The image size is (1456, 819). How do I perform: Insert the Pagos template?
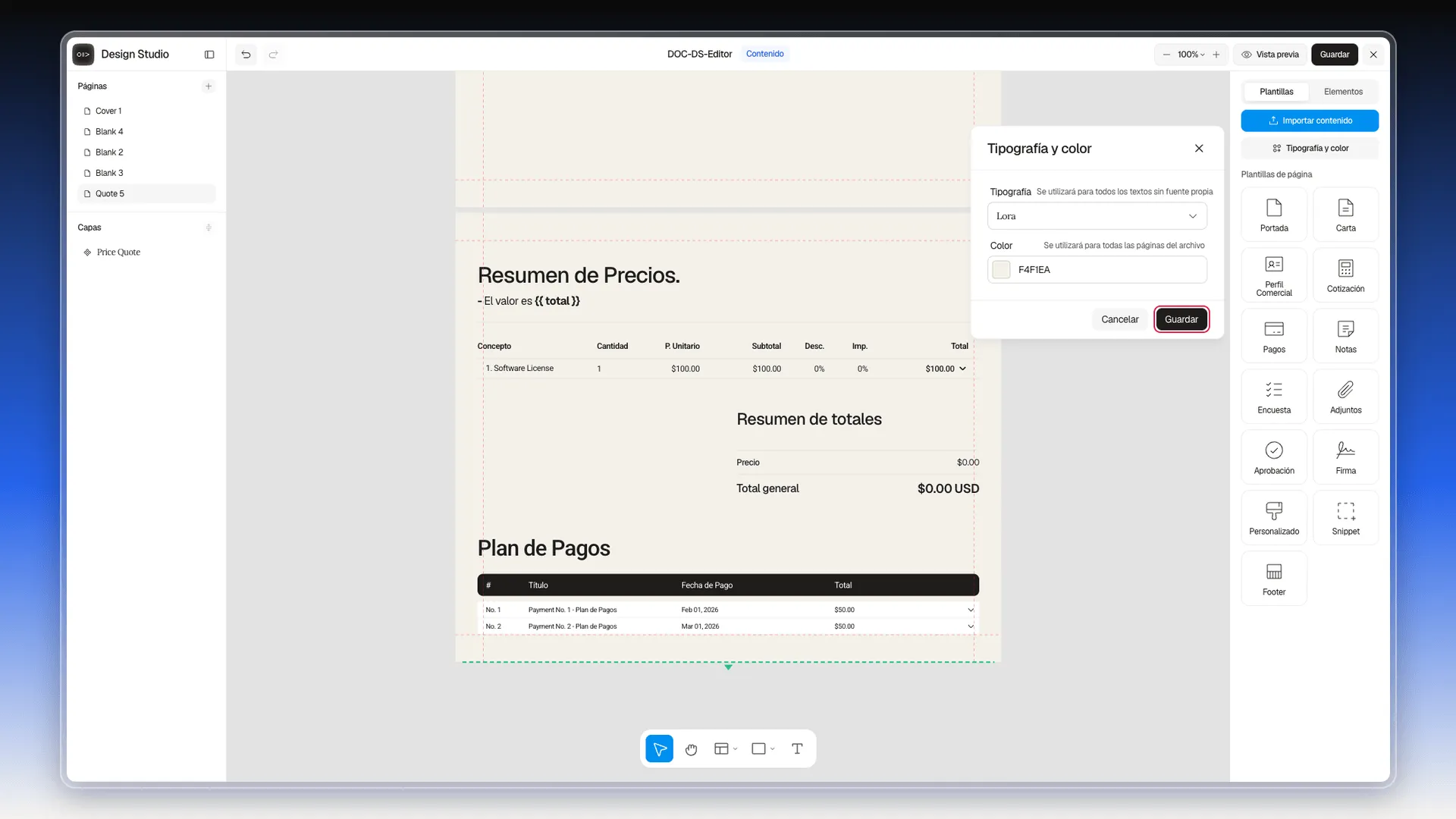(x=1274, y=336)
